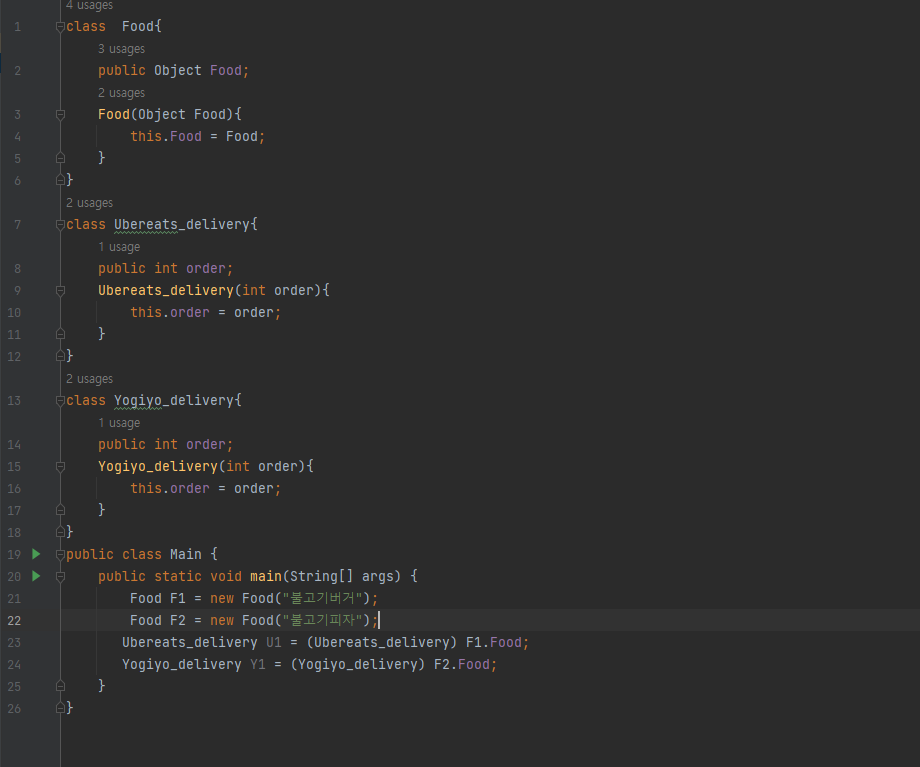Collapse the main method fold marker on line 20
920x767 pixels.
[60, 577]
